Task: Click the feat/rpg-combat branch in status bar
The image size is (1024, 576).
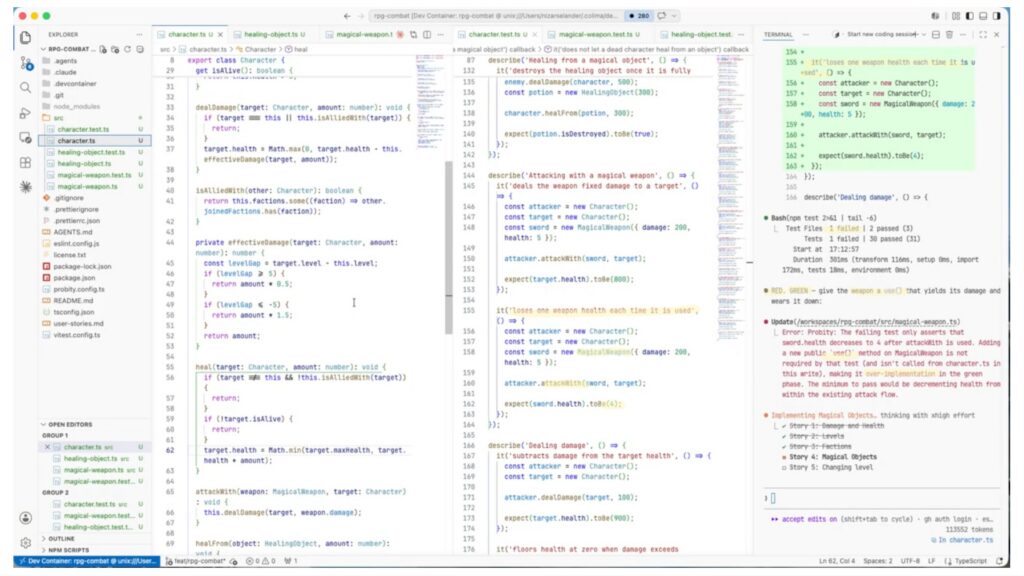Action: coord(200,561)
